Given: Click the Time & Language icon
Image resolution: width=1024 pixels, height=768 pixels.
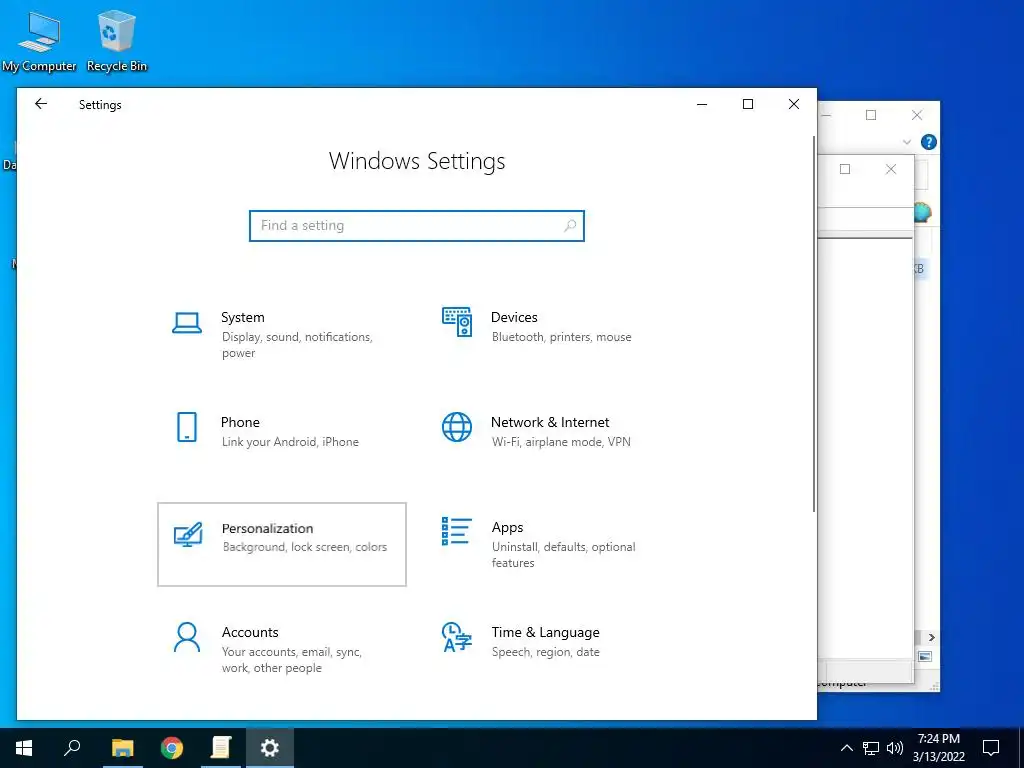Looking at the screenshot, I should [x=456, y=637].
